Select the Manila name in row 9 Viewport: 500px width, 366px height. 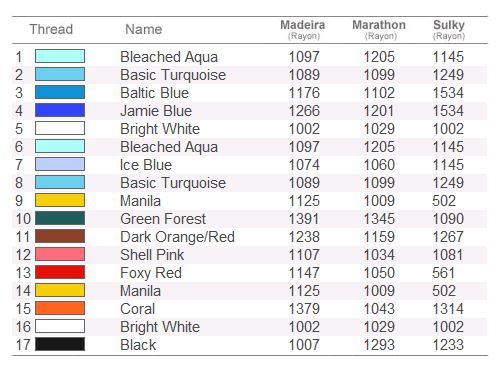pyautogui.click(x=140, y=201)
